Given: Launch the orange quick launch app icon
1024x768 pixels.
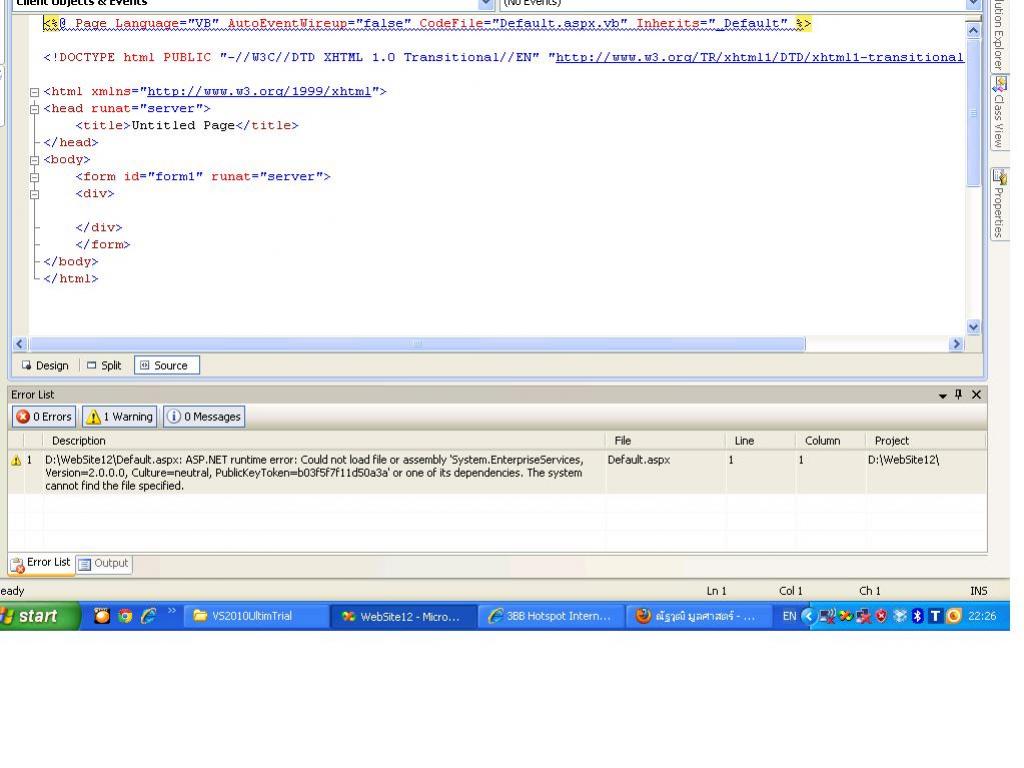Looking at the screenshot, I should pyautogui.click(x=102, y=616).
